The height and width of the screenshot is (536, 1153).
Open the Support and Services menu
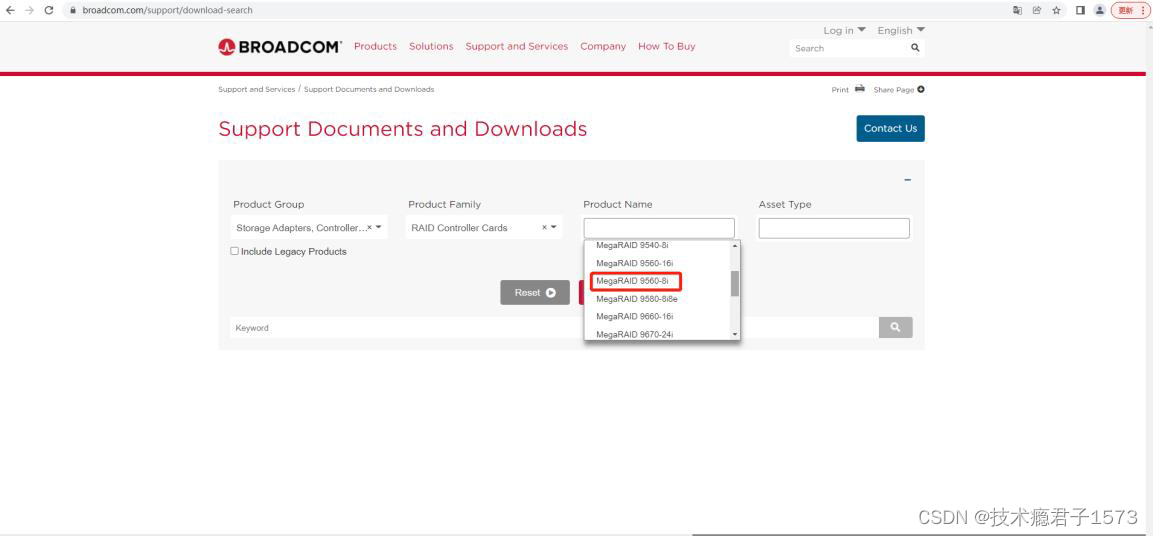tap(517, 46)
